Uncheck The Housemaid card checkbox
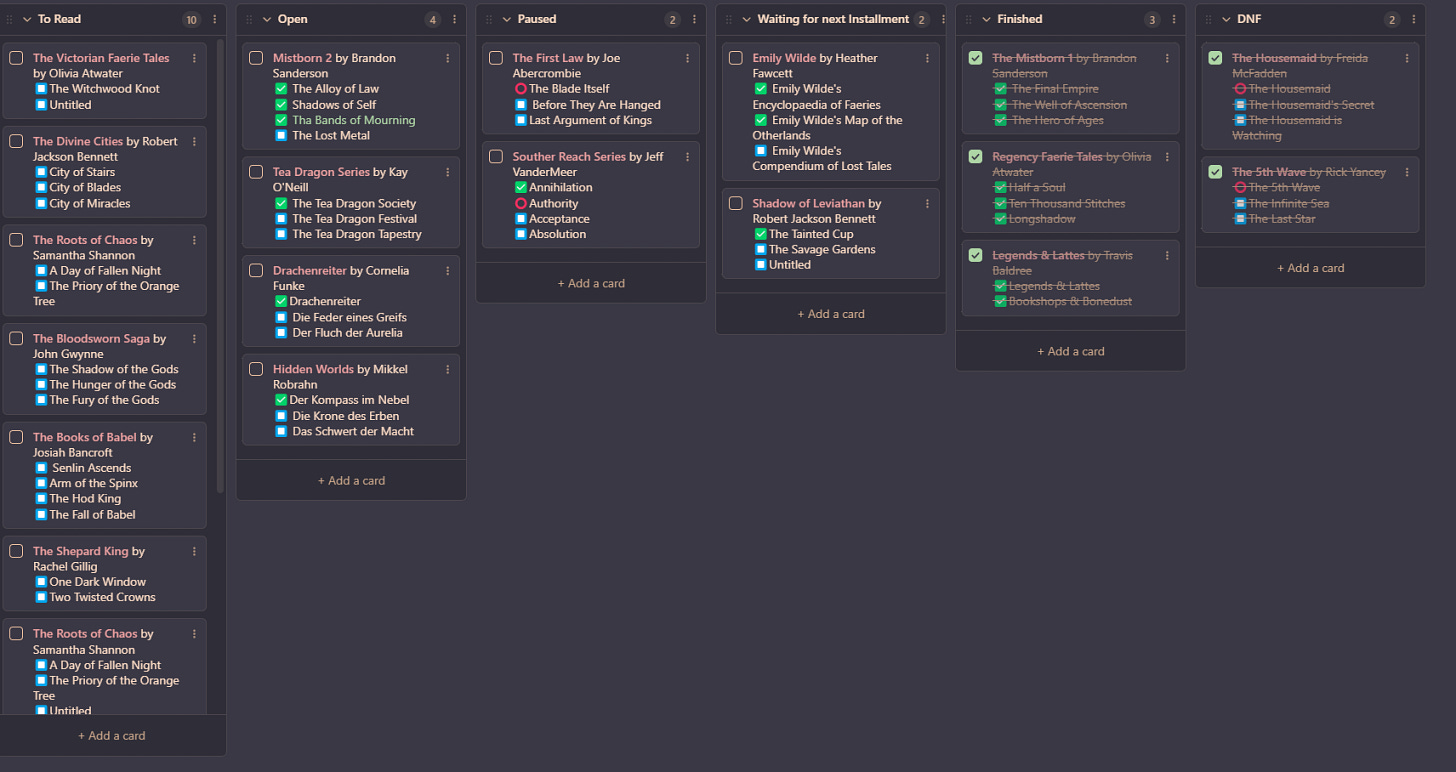1456x772 pixels. tap(1215, 58)
